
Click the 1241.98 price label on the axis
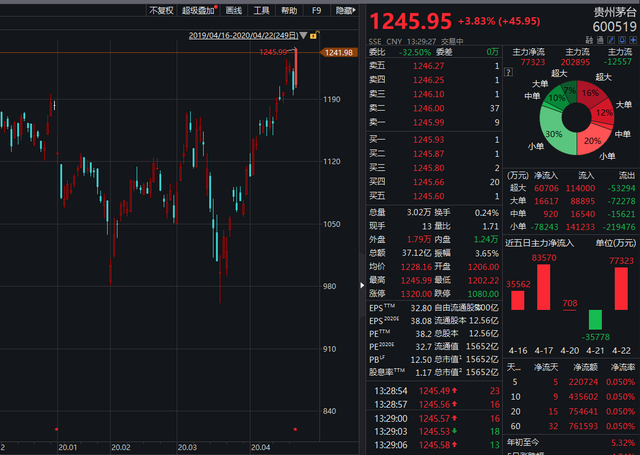point(338,53)
